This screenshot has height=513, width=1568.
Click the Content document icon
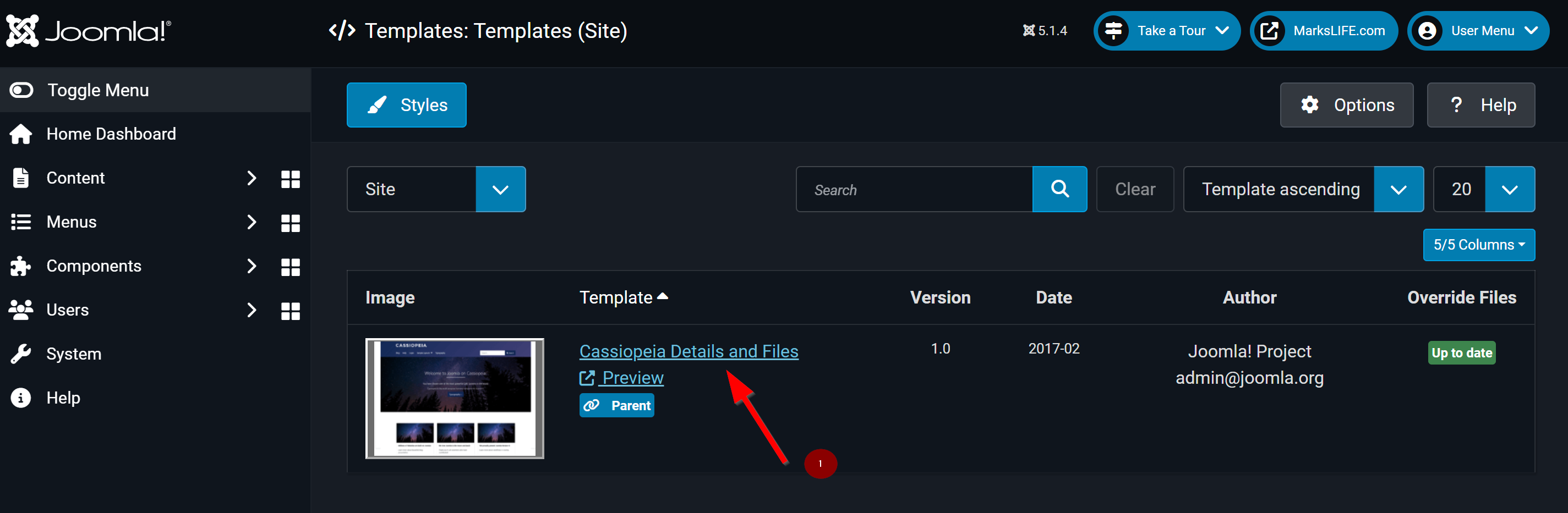click(x=21, y=178)
